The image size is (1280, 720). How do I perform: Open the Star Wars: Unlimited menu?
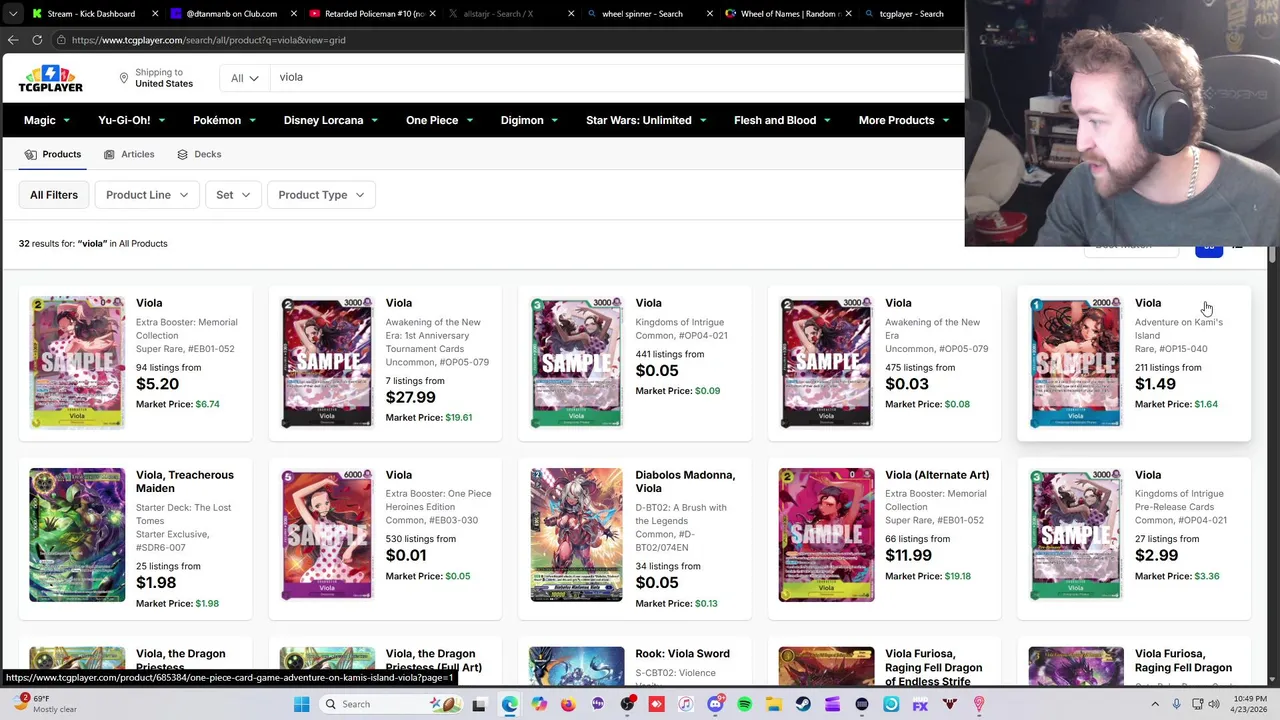point(647,120)
